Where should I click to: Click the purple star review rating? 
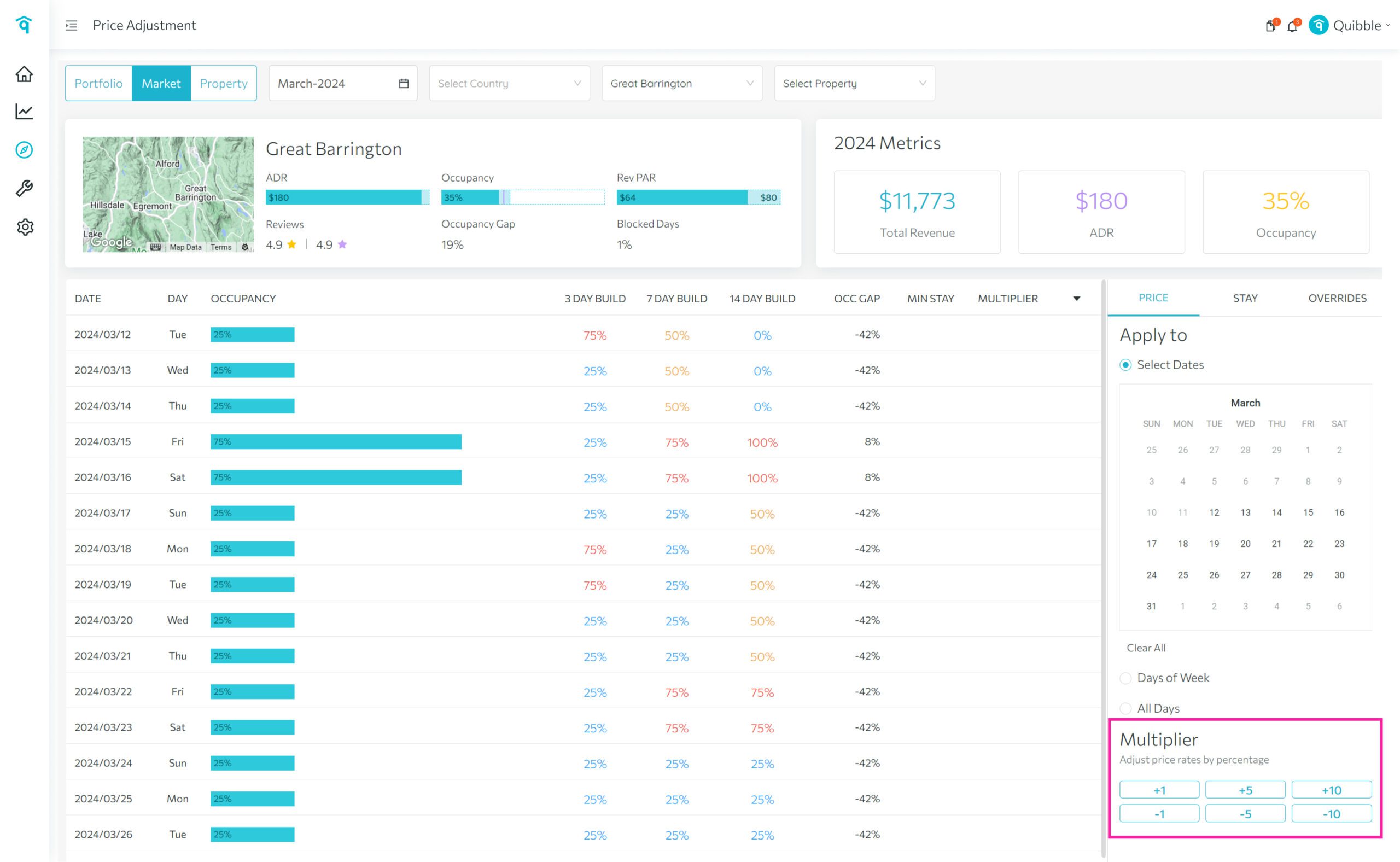342,244
